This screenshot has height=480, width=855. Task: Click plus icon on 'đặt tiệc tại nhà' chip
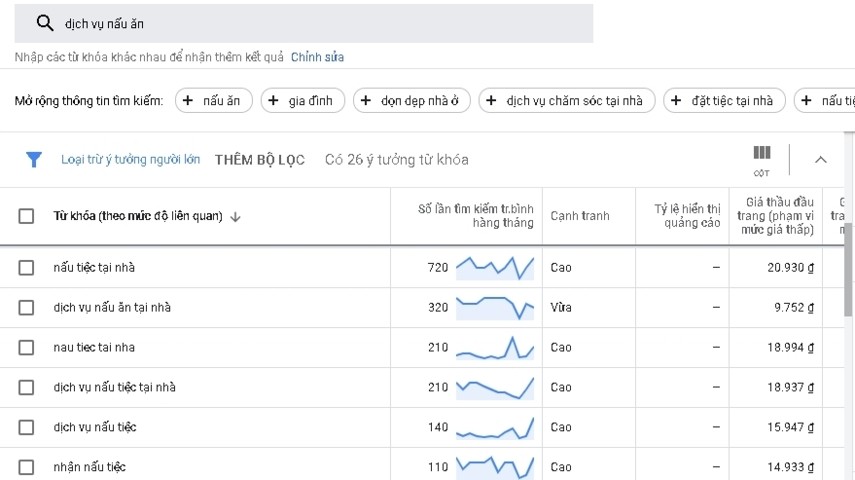pos(677,101)
